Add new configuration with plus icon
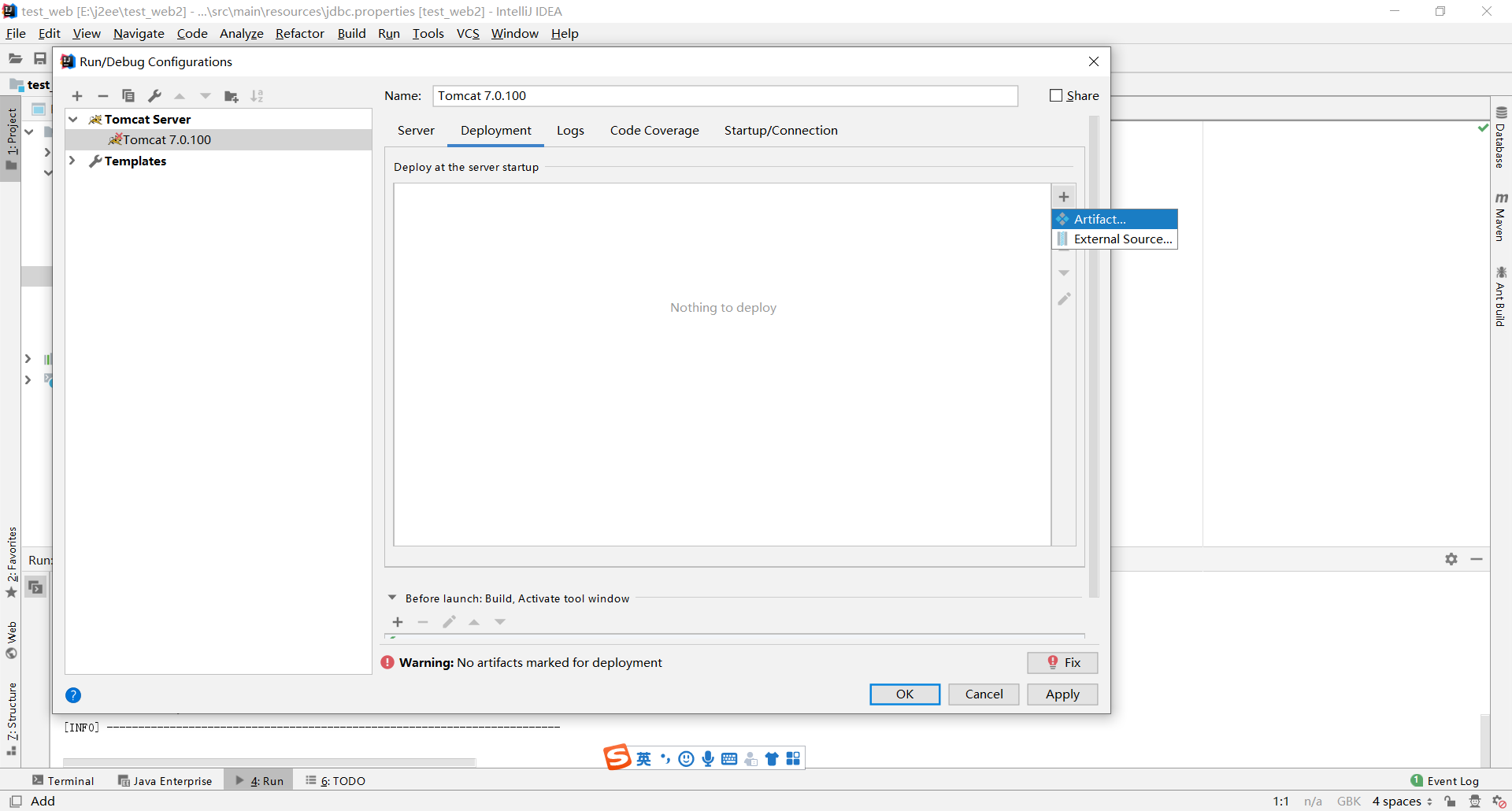The image size is (1512, 811). (x=77, y=96)
